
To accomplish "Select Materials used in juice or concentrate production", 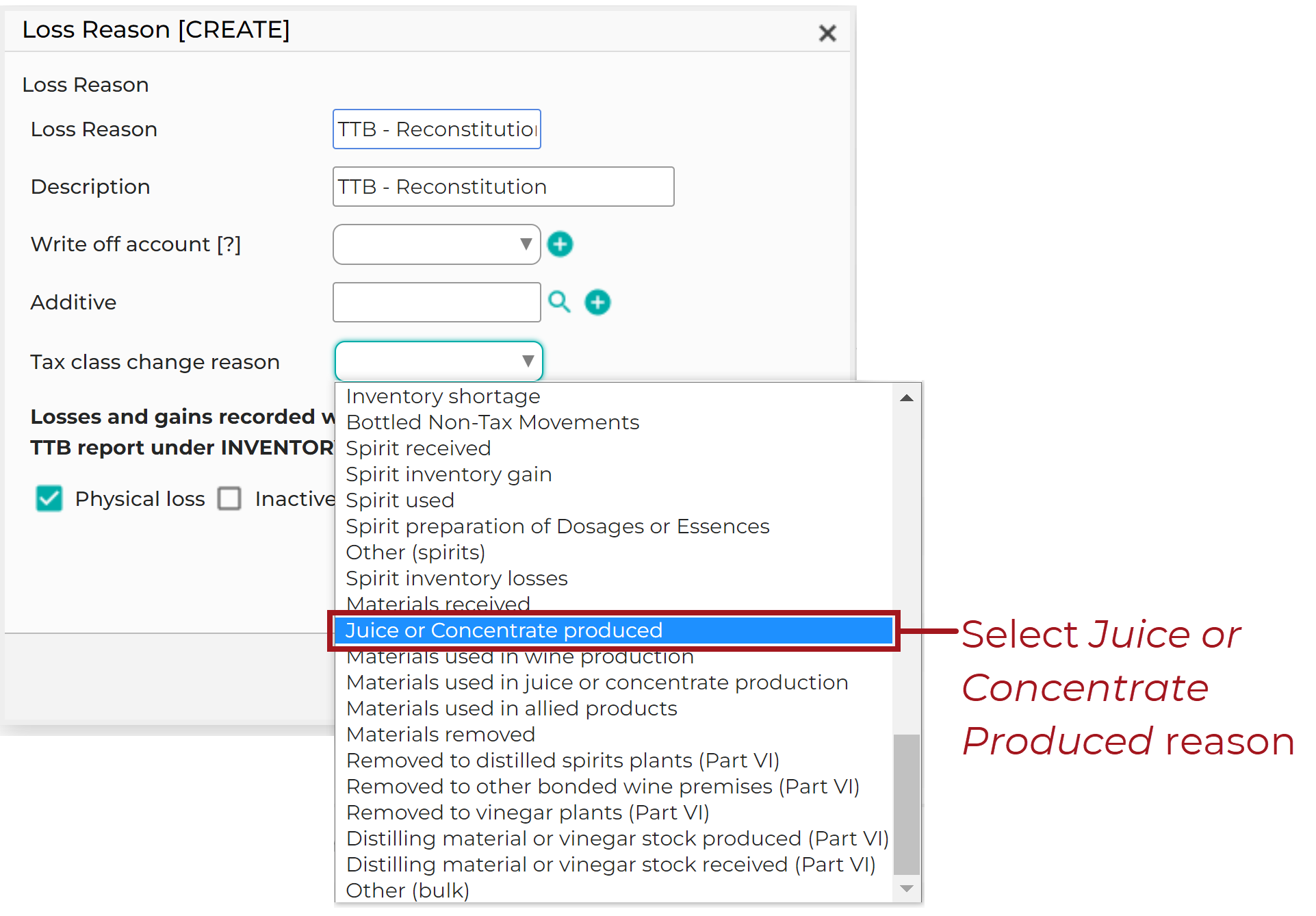I will tap(615, 683).
